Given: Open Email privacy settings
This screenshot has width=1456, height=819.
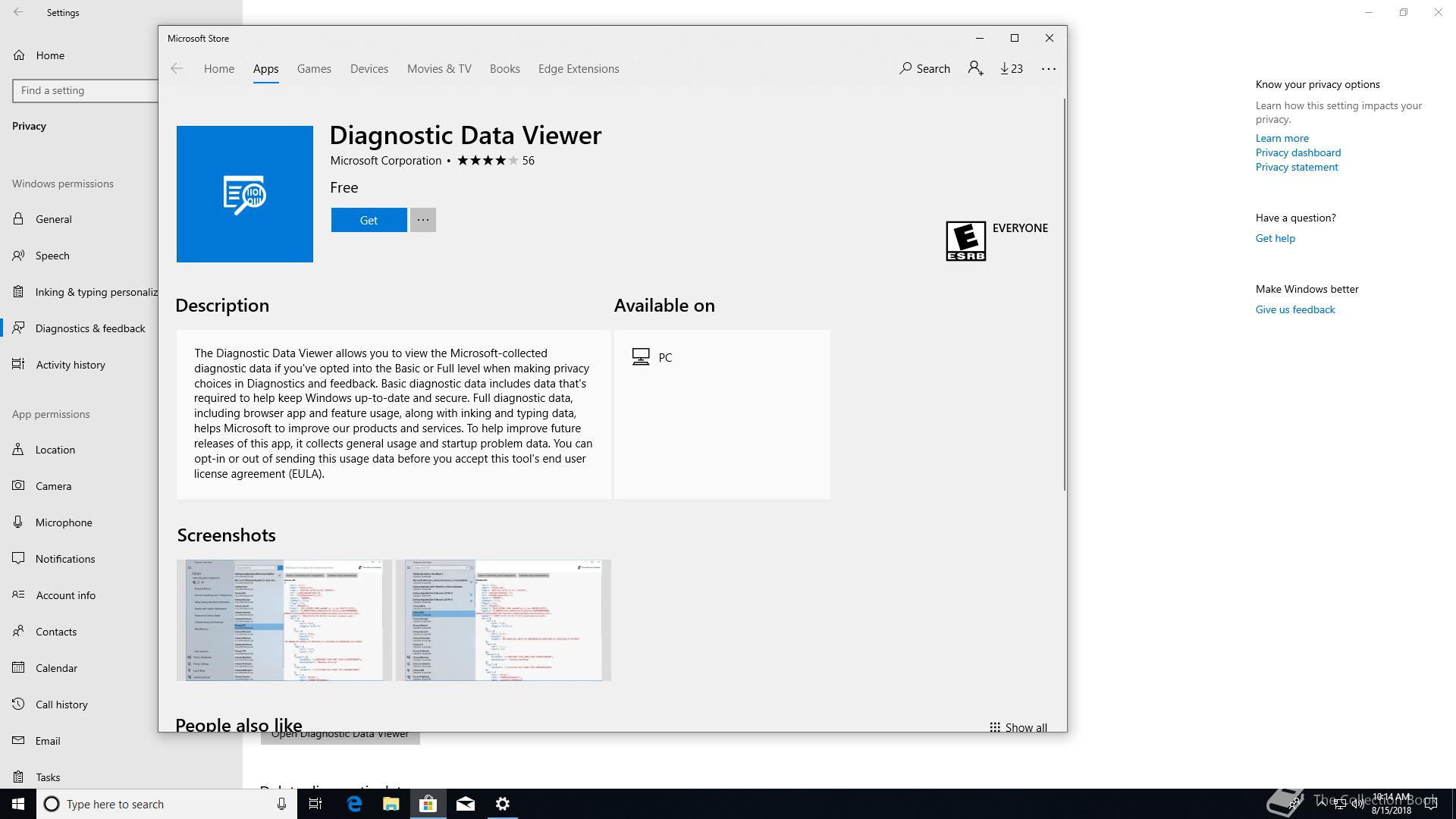Looking at the screenshot, I should 79,741.
